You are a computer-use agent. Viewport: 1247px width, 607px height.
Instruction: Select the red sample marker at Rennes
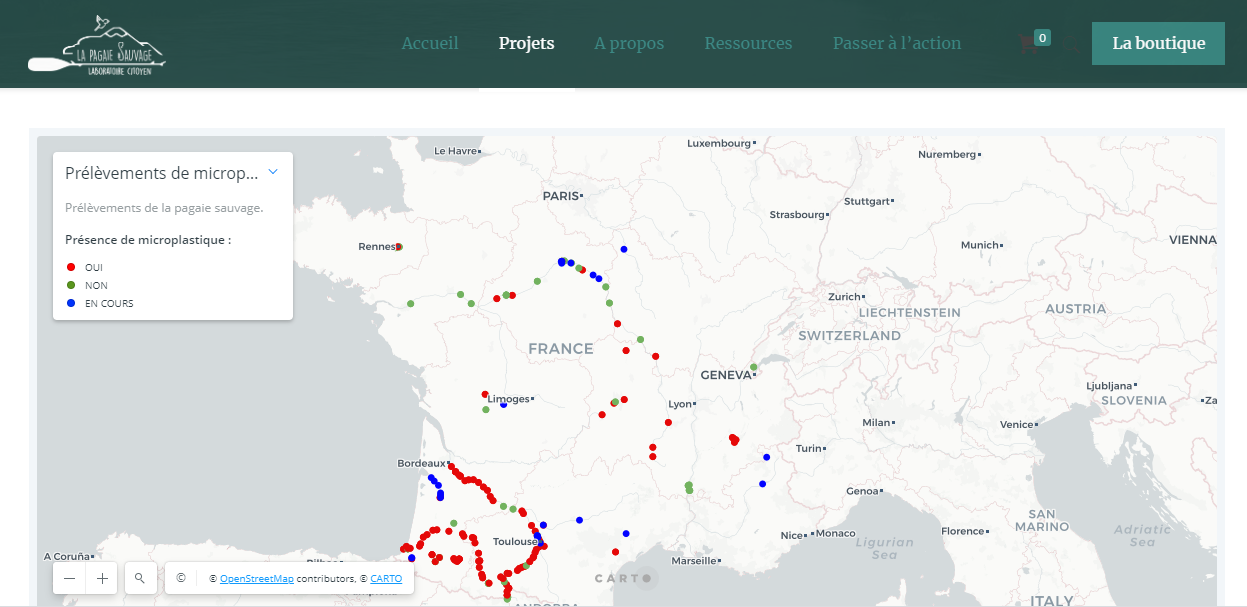[399, 246]
